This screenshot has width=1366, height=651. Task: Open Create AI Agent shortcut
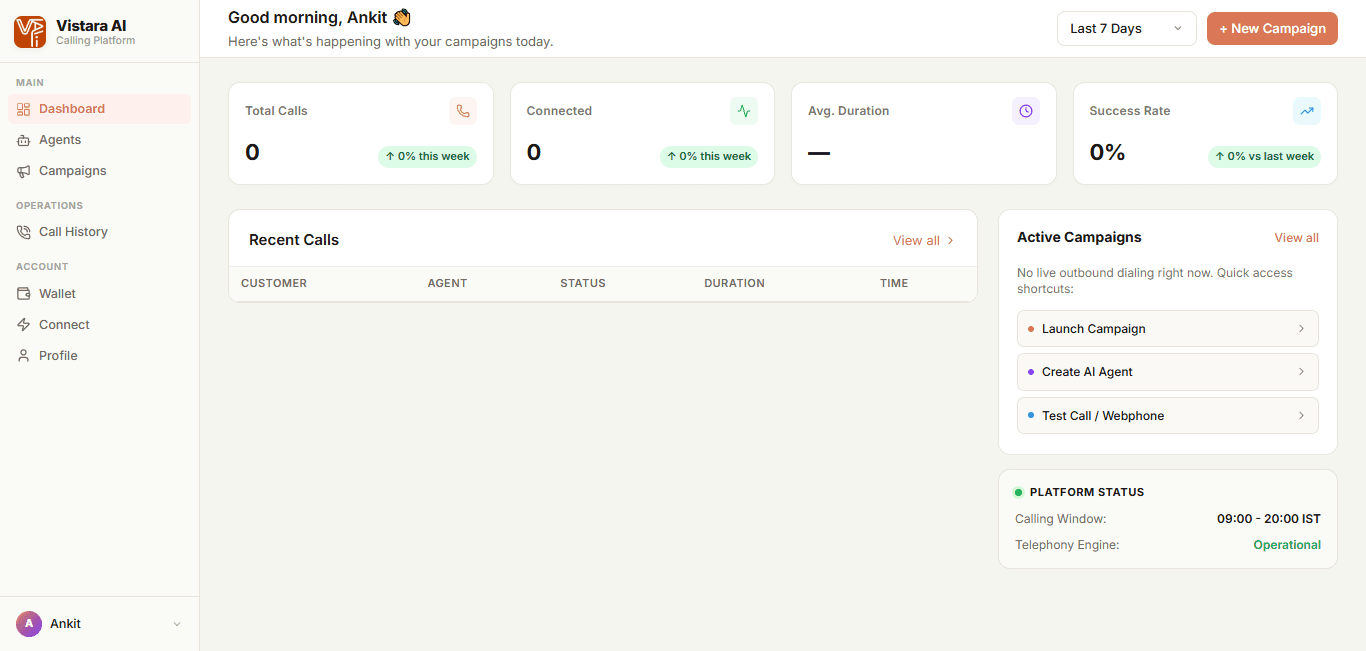(1167, 372)
